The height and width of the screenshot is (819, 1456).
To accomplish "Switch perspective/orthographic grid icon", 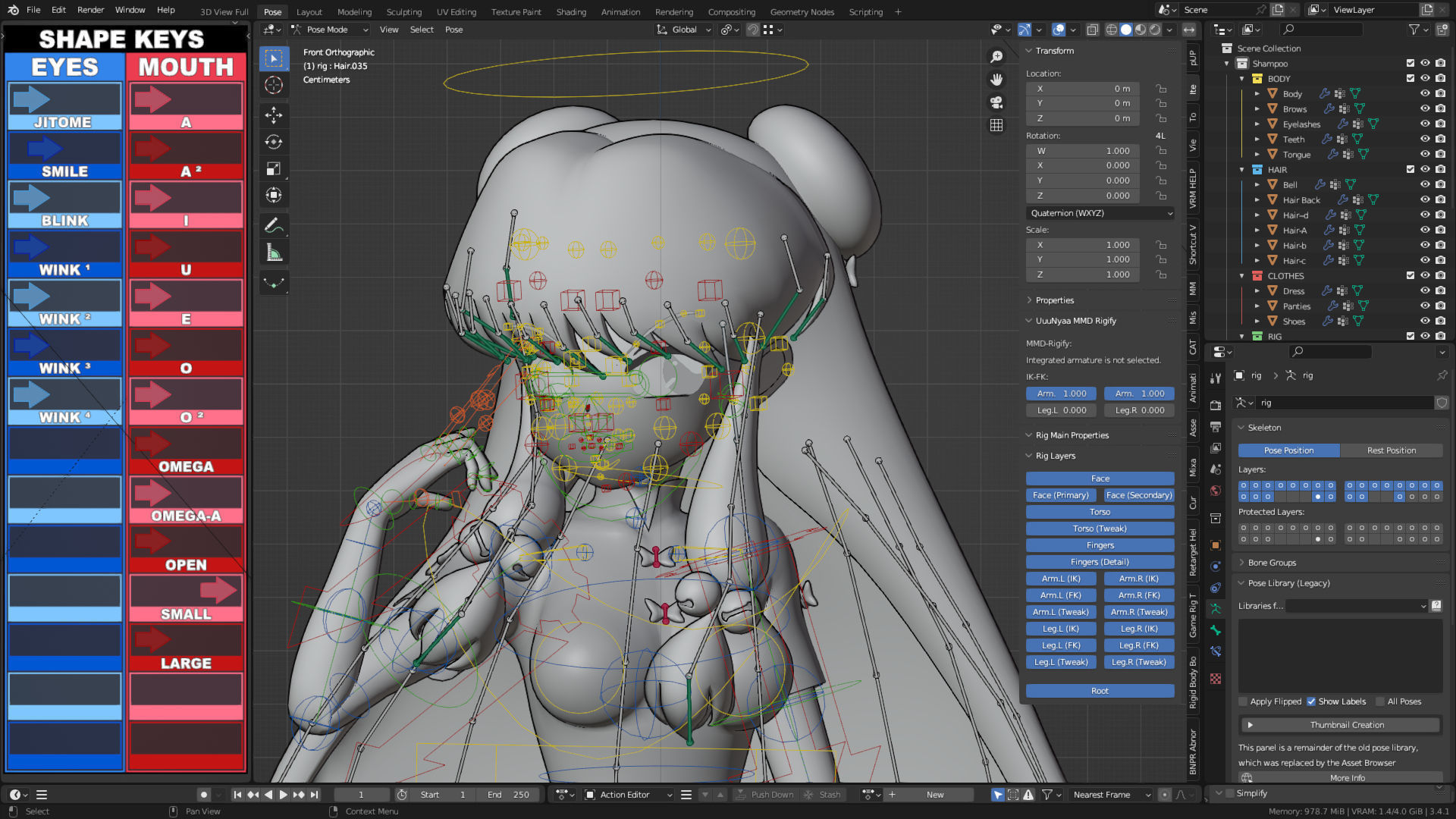I will click(x=996, y=125).
